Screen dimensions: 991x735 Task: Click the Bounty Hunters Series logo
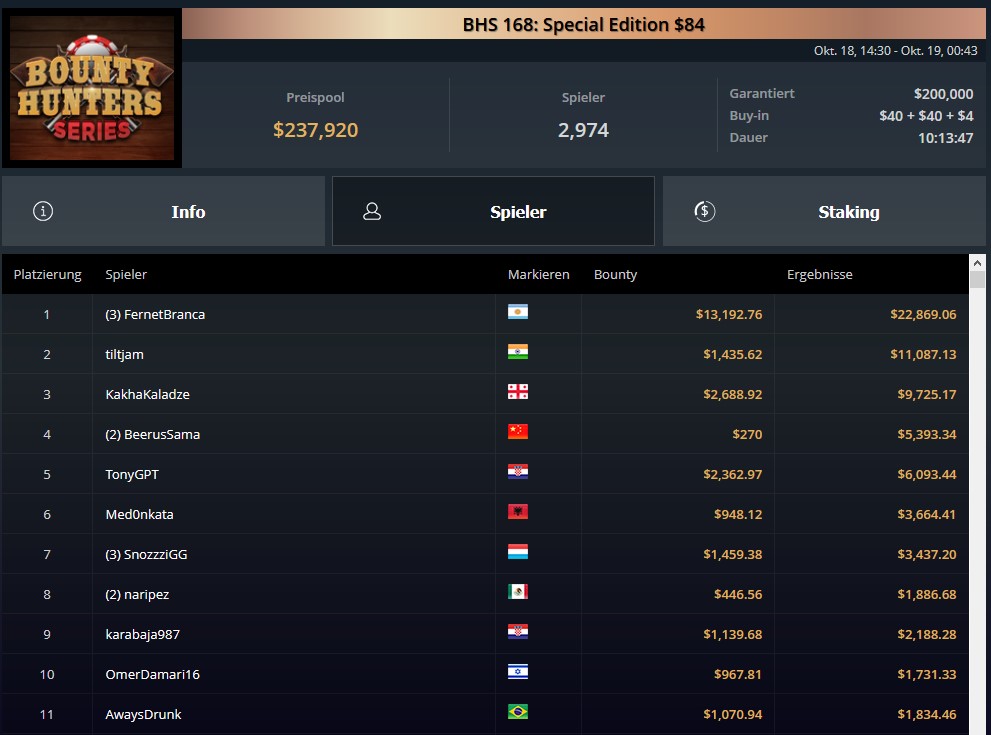92,88
